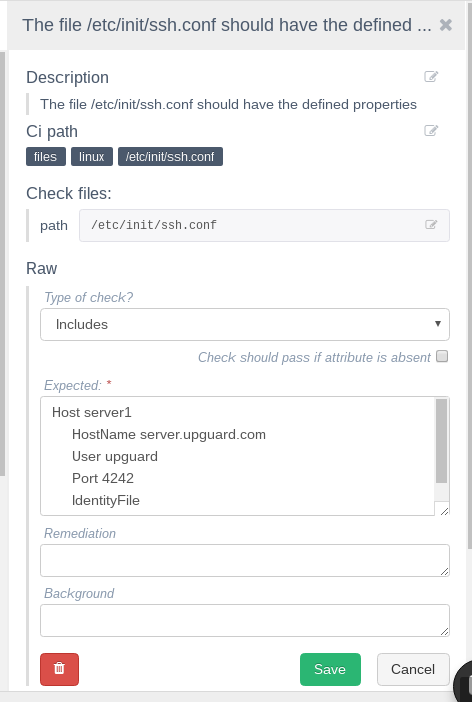
Task: Click the path field /etc/init/ssh.conf
Action: point(264,225)
